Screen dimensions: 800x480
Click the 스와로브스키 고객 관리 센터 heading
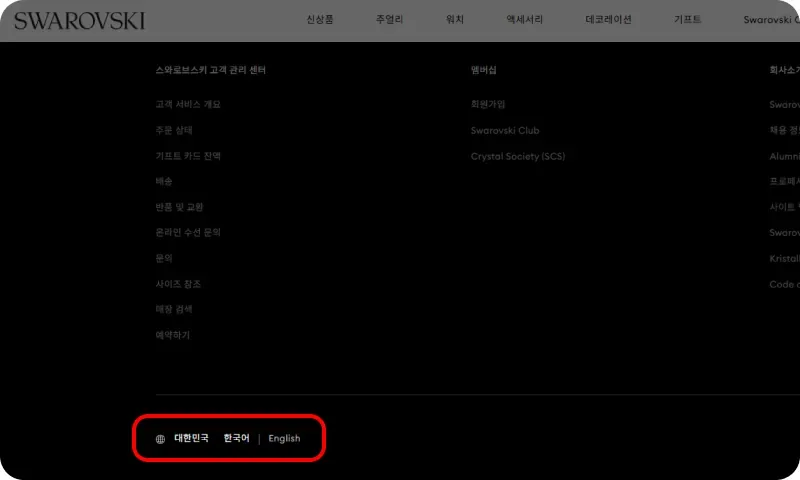210,70
